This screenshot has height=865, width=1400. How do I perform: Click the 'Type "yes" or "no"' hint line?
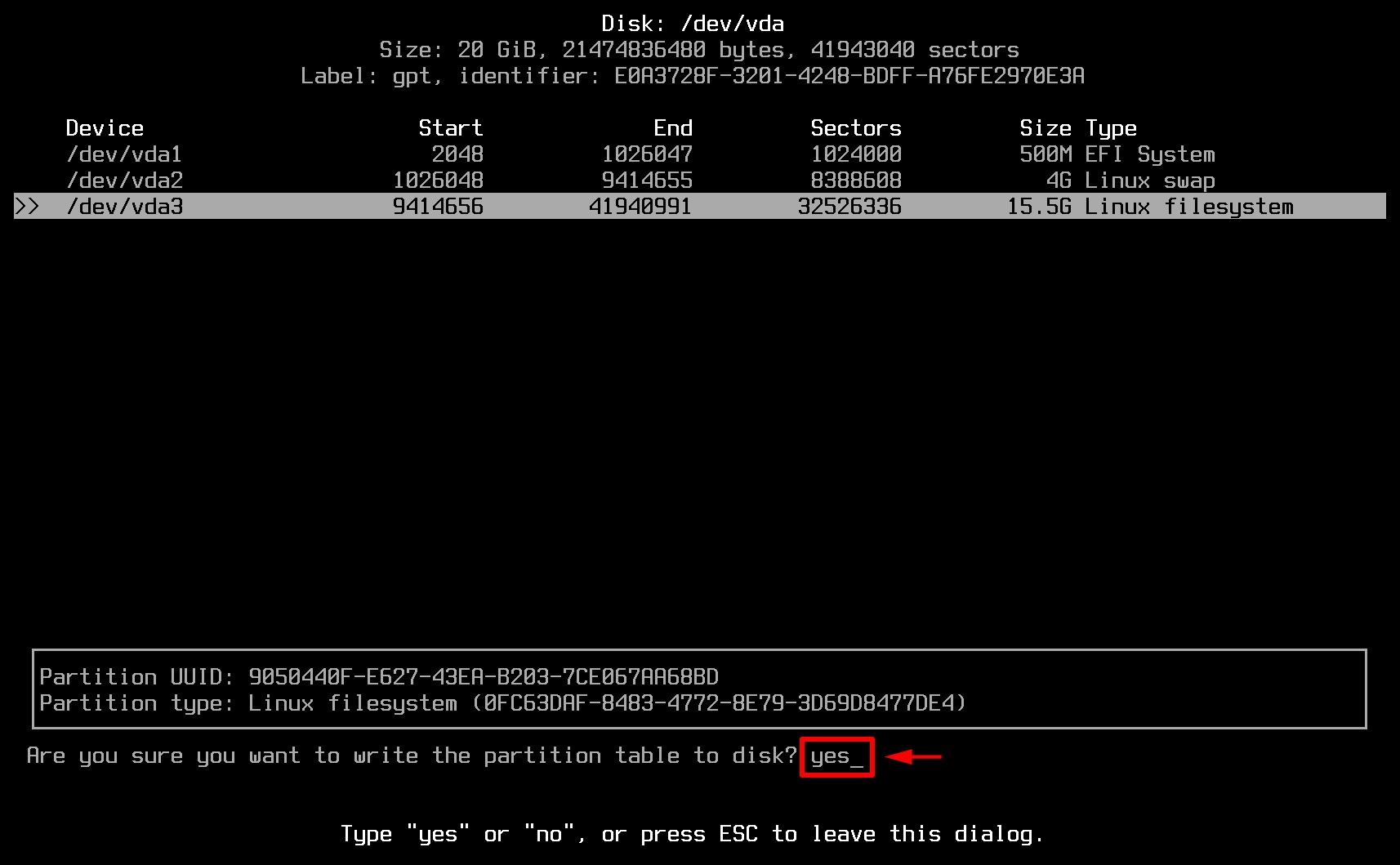coord(693,834)
